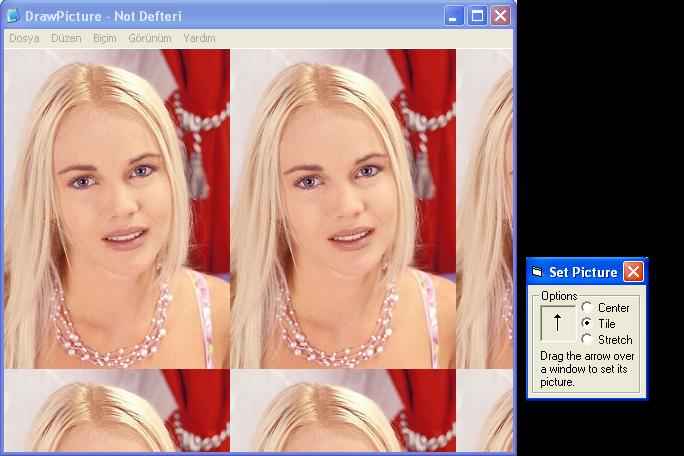This screenshot has width=684, height=456.
Task: Click the up arrow picture box
Action: point(557,323)
